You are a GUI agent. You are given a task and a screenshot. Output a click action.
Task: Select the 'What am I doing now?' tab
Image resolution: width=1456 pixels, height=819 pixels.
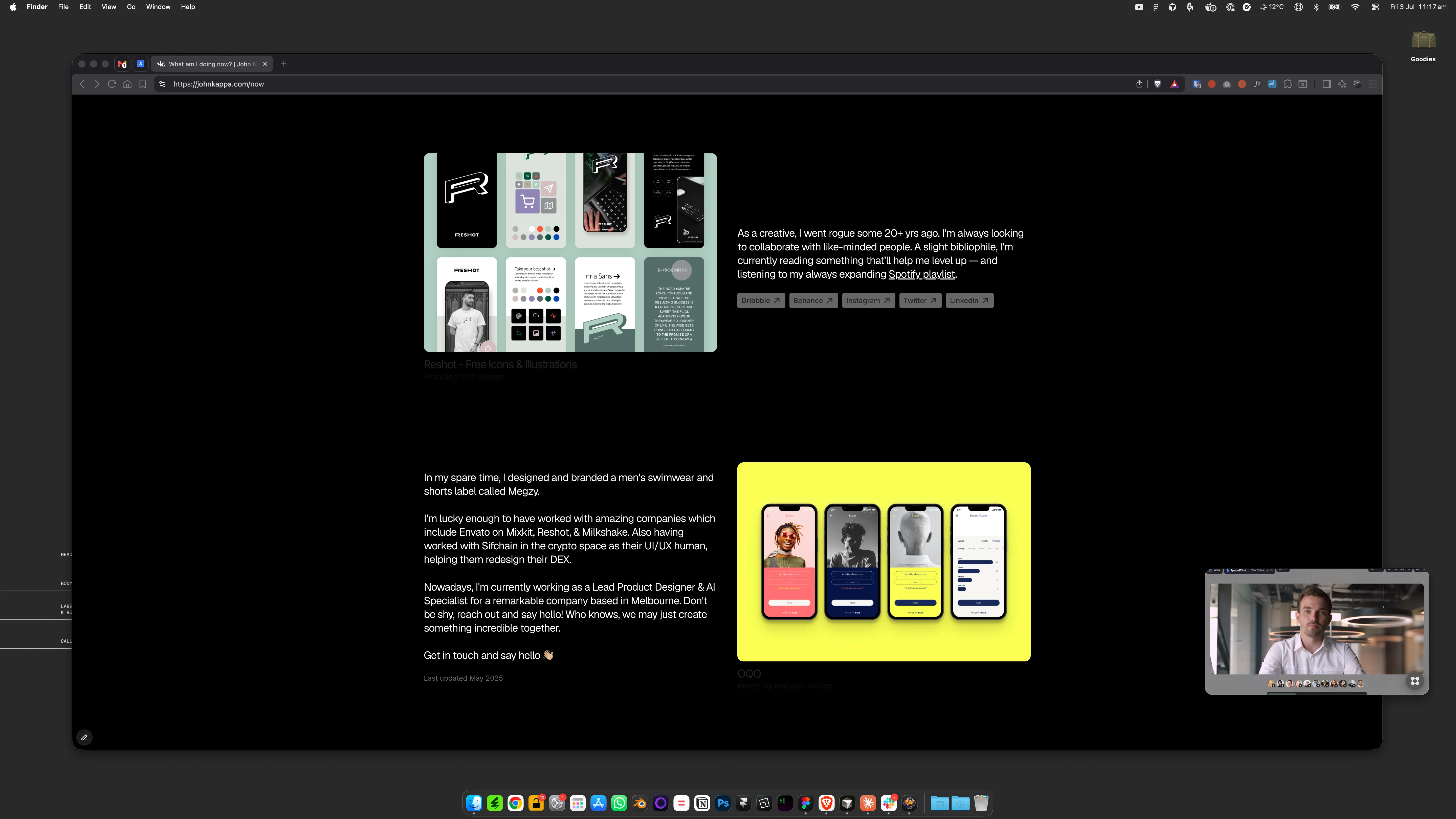coord(211,64)
